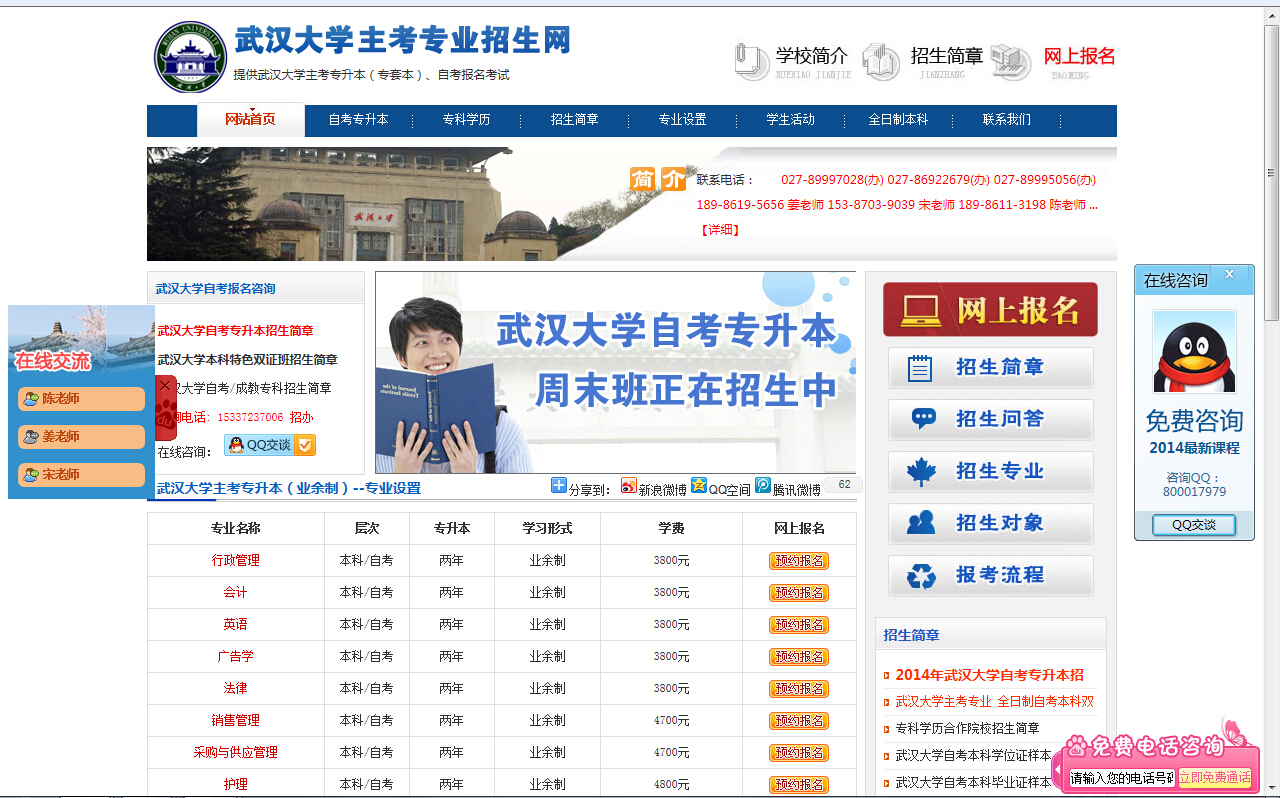The height and width of the screenshot is (798, 1280).
Task: Close the red paw side widget
Action: [165, 385]
